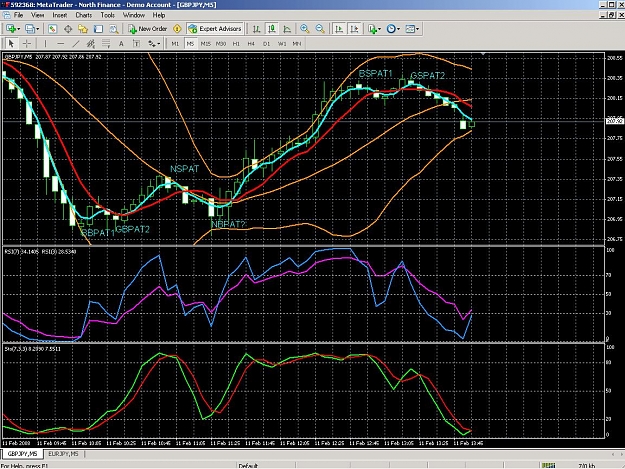Switch to Bar Chart display
Screen dimensions: 625x469
pyautogui.click(x=257, y=29)
